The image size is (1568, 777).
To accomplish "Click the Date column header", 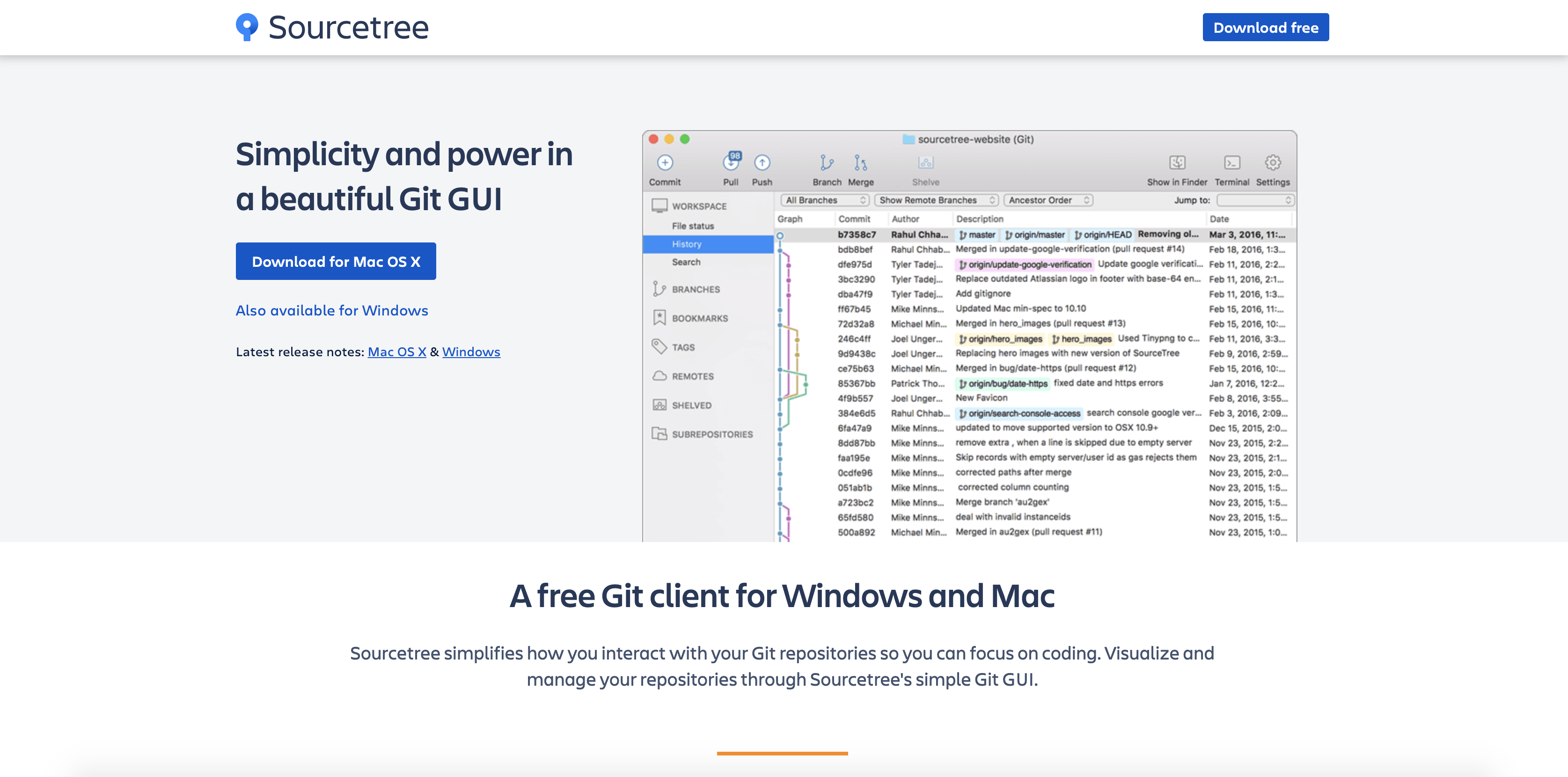I will (1219, 219).
